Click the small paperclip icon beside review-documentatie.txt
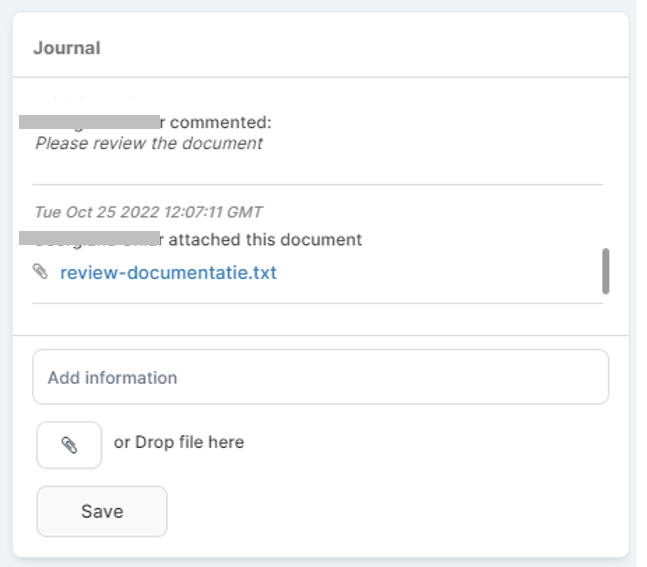The image size is (647, 567). [x=41, y=271]
